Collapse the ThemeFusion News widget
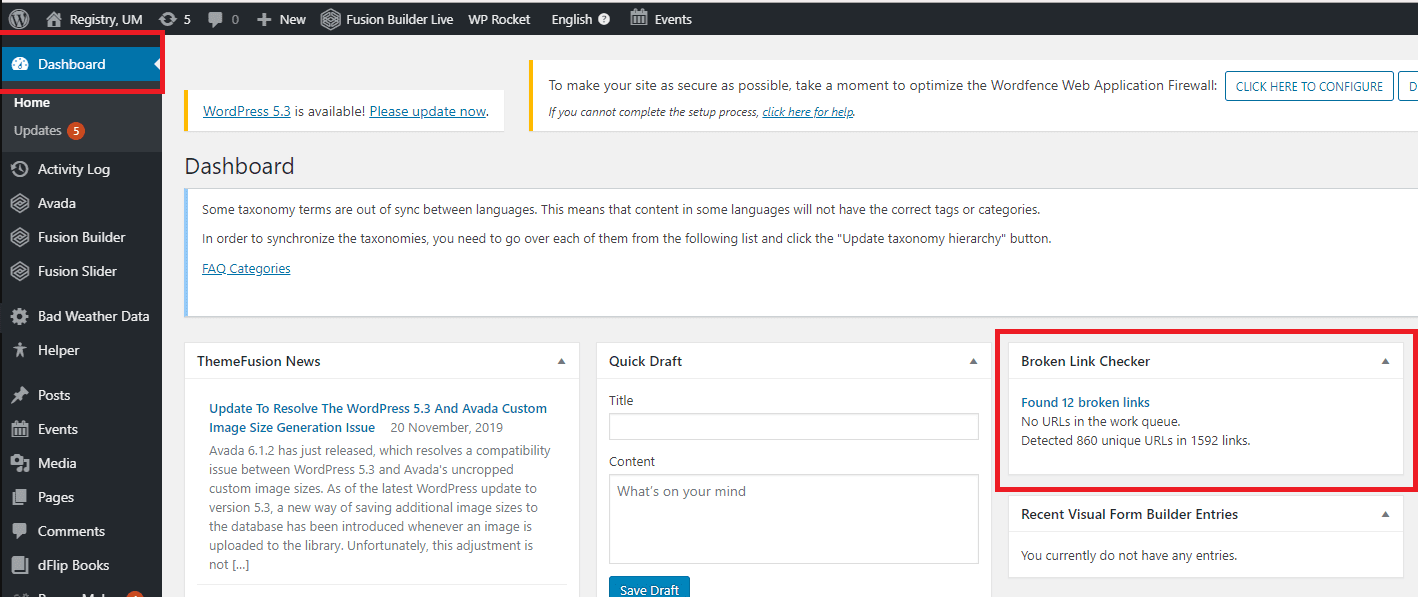This screenshot has height=597, width=1418. coord(561,361)
